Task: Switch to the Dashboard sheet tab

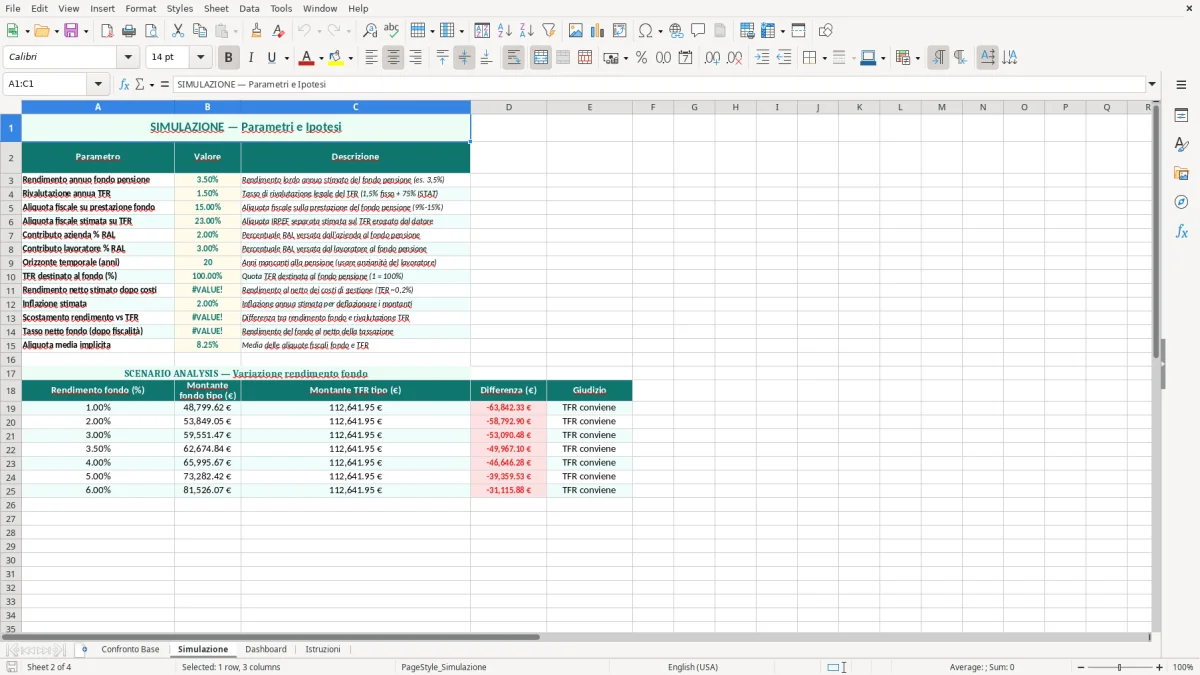Action: (x=266, y=649)
